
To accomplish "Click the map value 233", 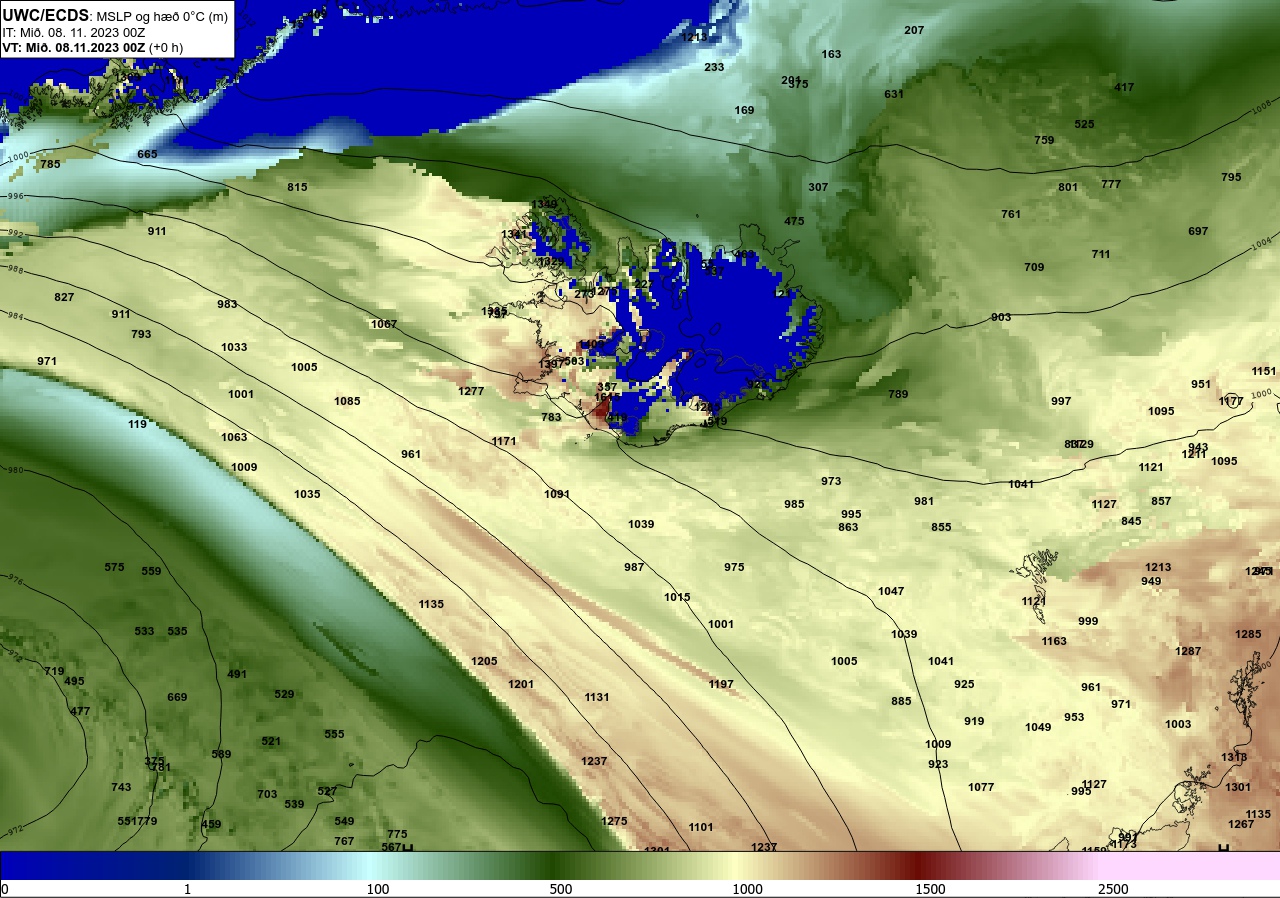I will point(714,67).
